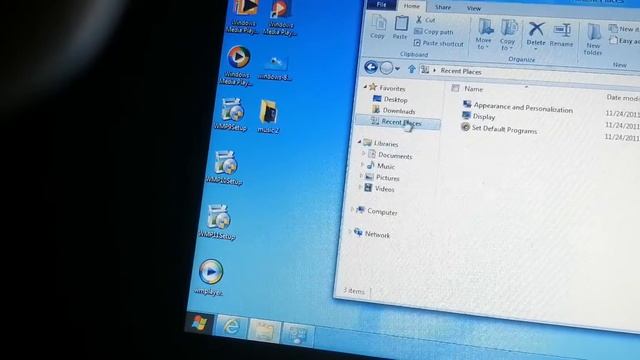Click the Recent Places address bar path

pos(461,71)
